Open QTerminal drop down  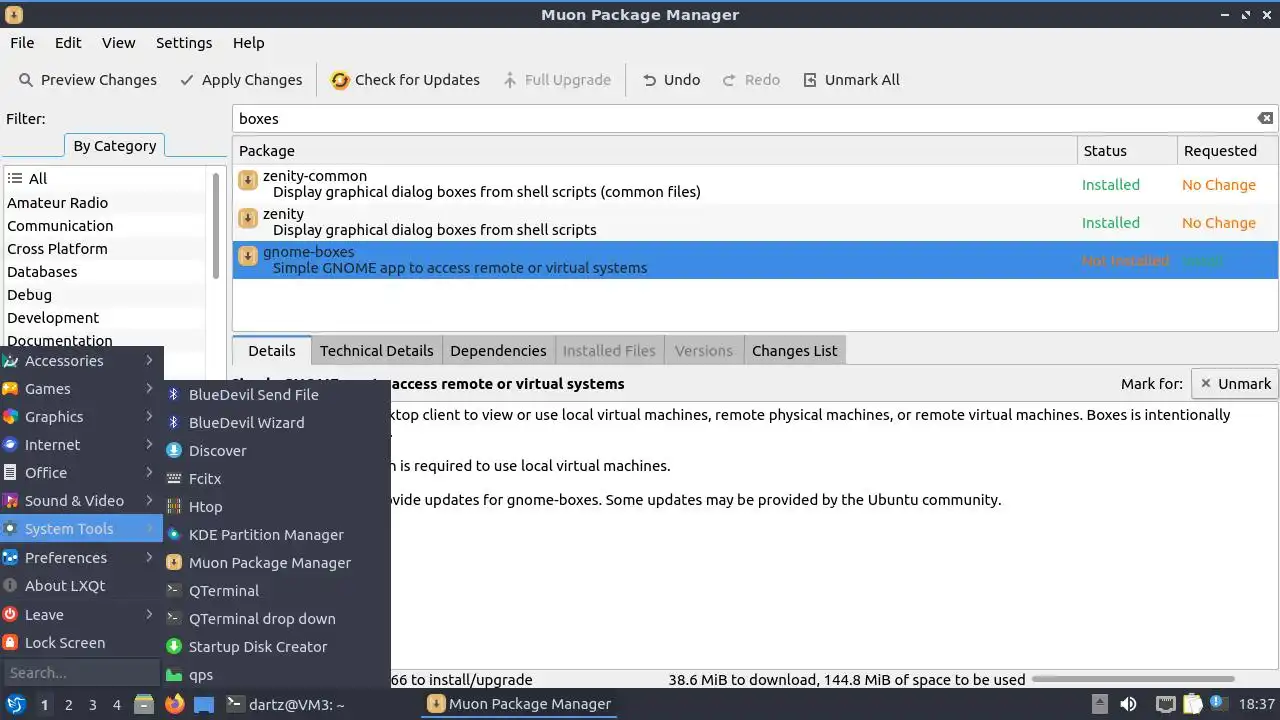277,619
